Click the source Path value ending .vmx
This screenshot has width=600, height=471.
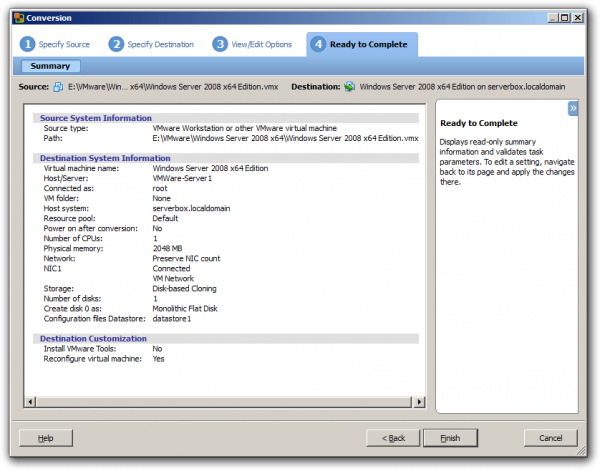(285, 138)
